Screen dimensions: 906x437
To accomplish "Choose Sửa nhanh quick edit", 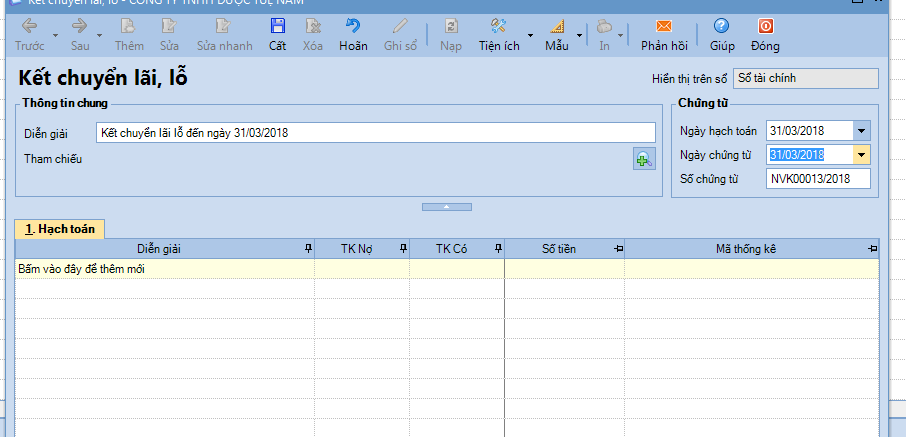I will (x=224, y=35).
